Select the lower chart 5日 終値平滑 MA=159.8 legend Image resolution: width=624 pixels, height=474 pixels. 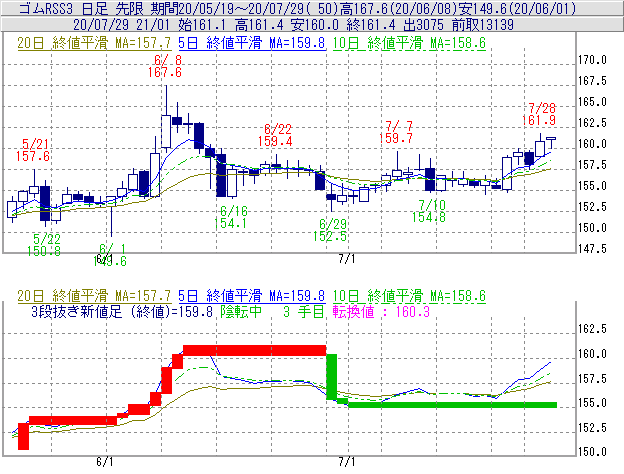coord(252,296)
